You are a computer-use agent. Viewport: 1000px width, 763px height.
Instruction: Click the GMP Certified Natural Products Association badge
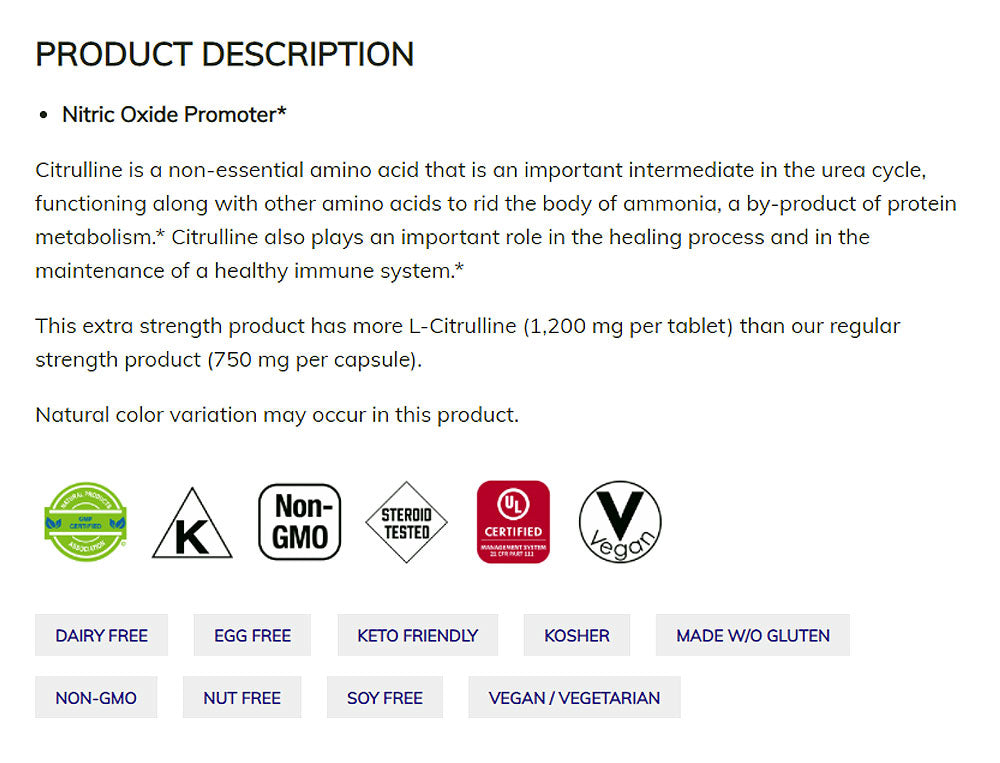tap(86, 522)
